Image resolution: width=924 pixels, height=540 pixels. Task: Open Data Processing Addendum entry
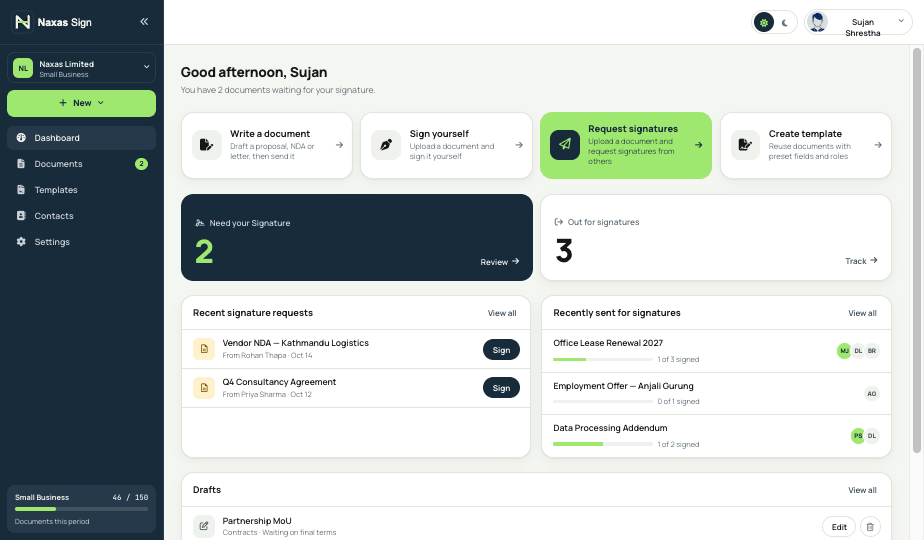(x=716, y=436)
